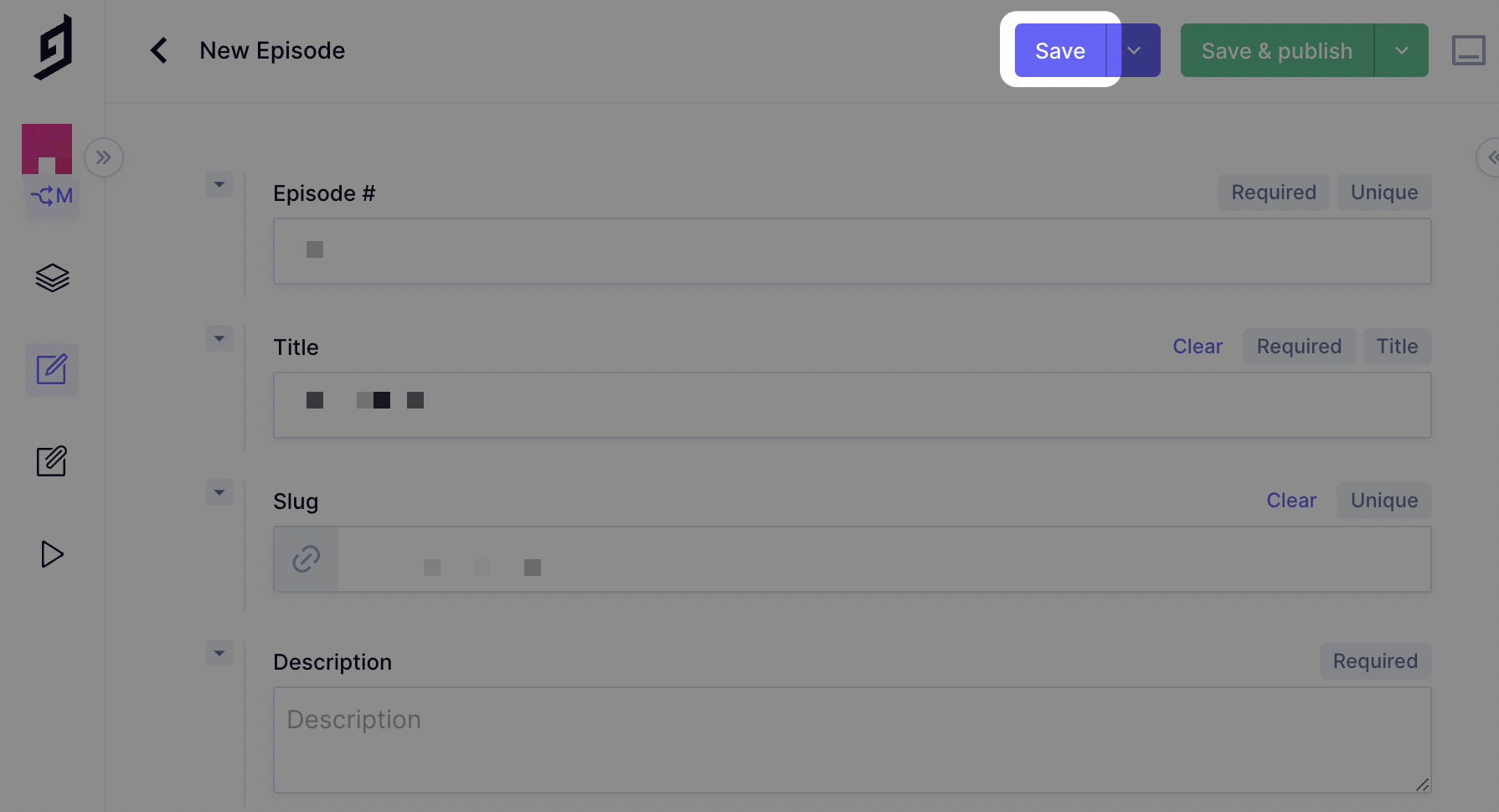The height and width of the screenshot is (812, 1499).
Task: Go back using the left arrow
Action: click(x=158, y=50)
